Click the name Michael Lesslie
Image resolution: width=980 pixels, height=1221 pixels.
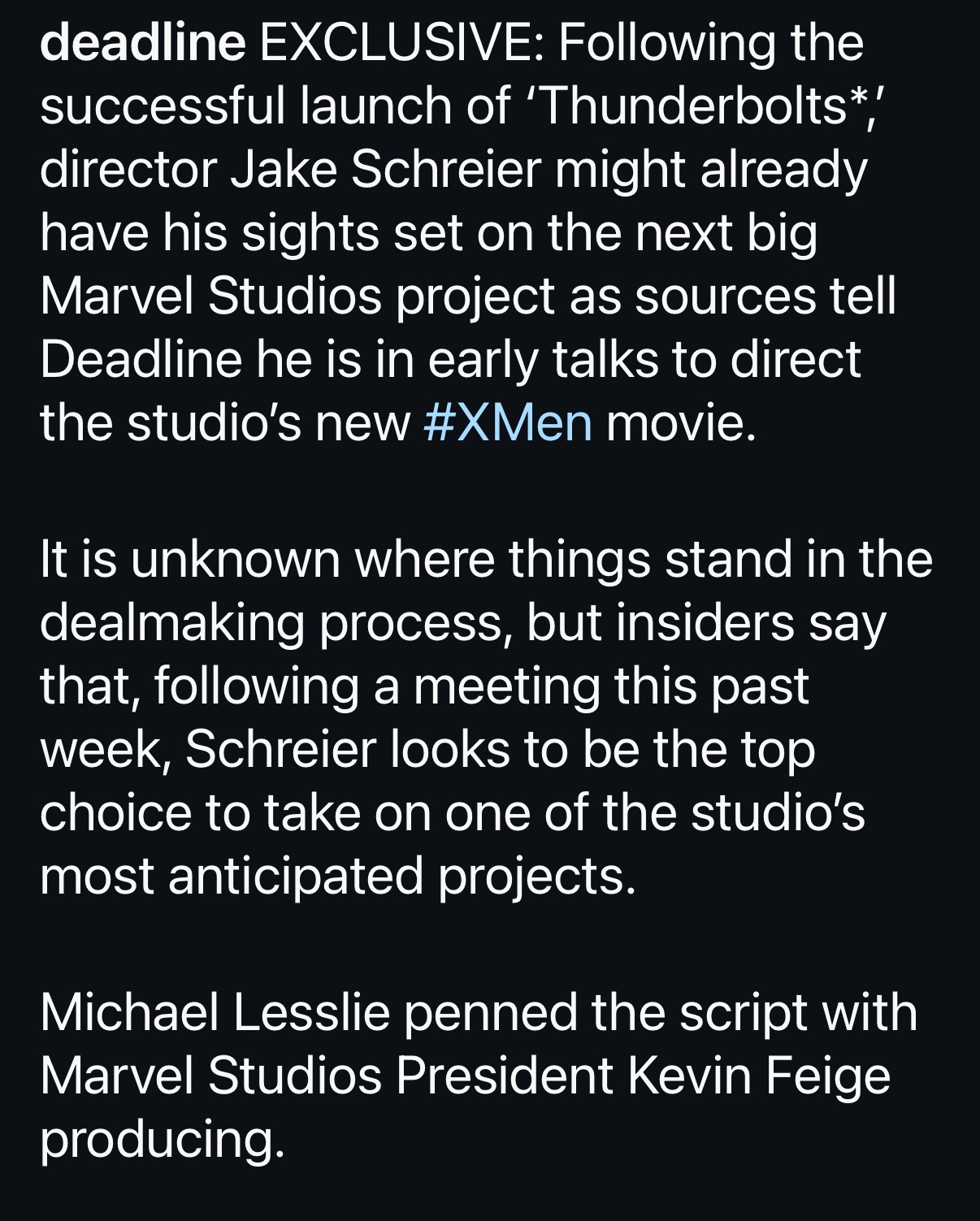(x=215, y=1012)
